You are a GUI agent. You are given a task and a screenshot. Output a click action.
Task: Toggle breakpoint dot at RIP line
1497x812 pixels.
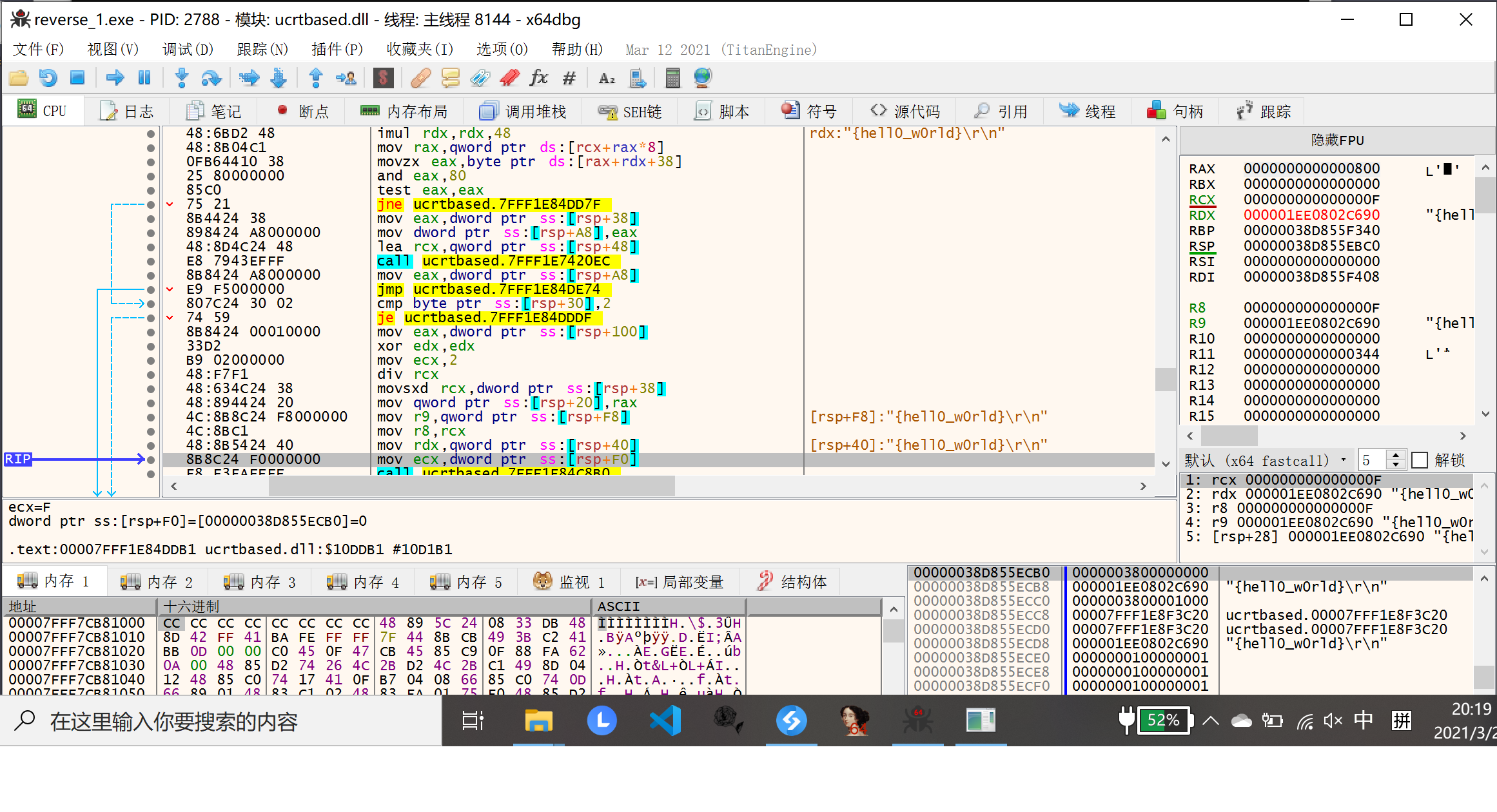(151, 459)
